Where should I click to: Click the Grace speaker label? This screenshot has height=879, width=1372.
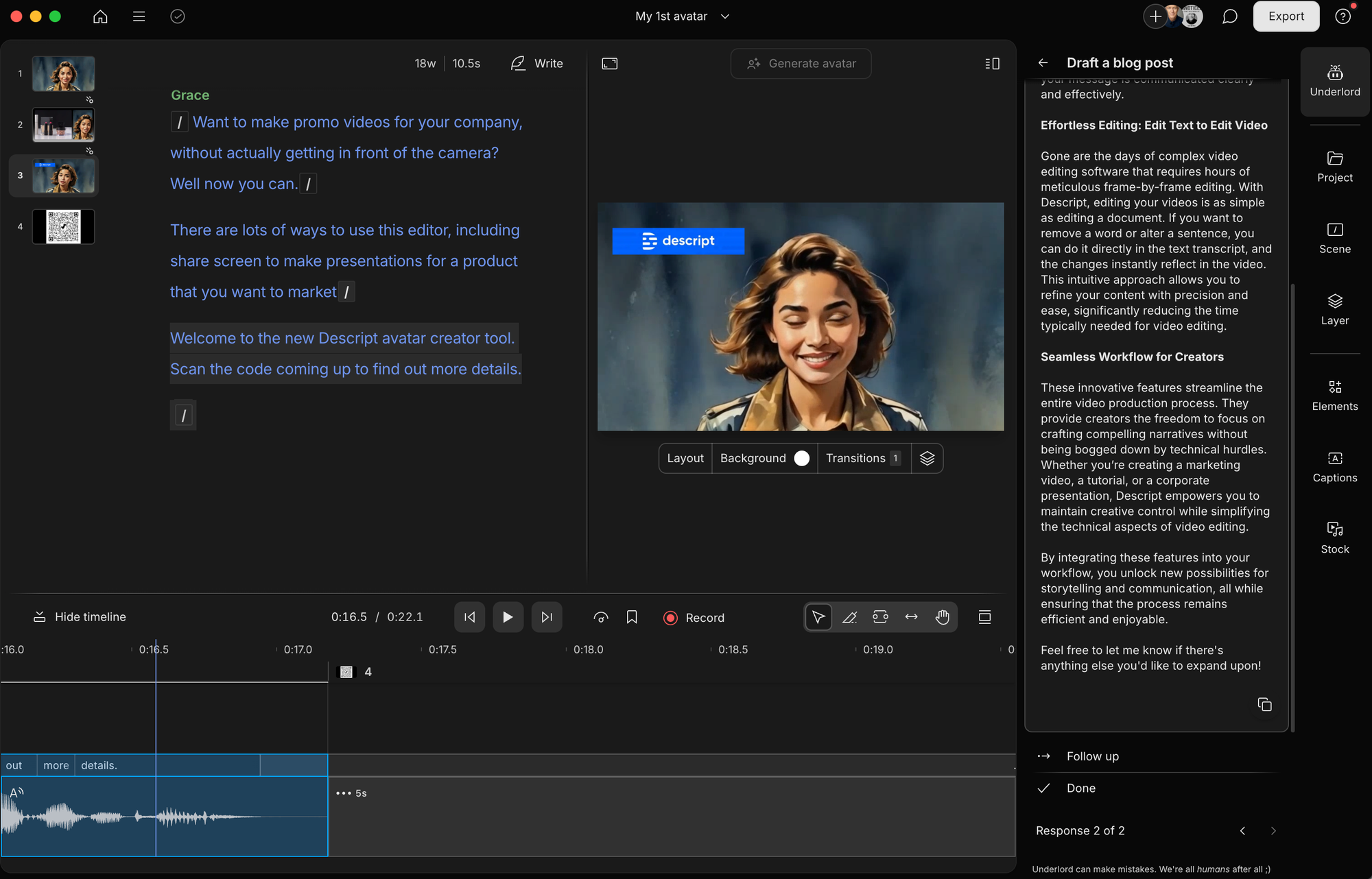coord(190,95)
